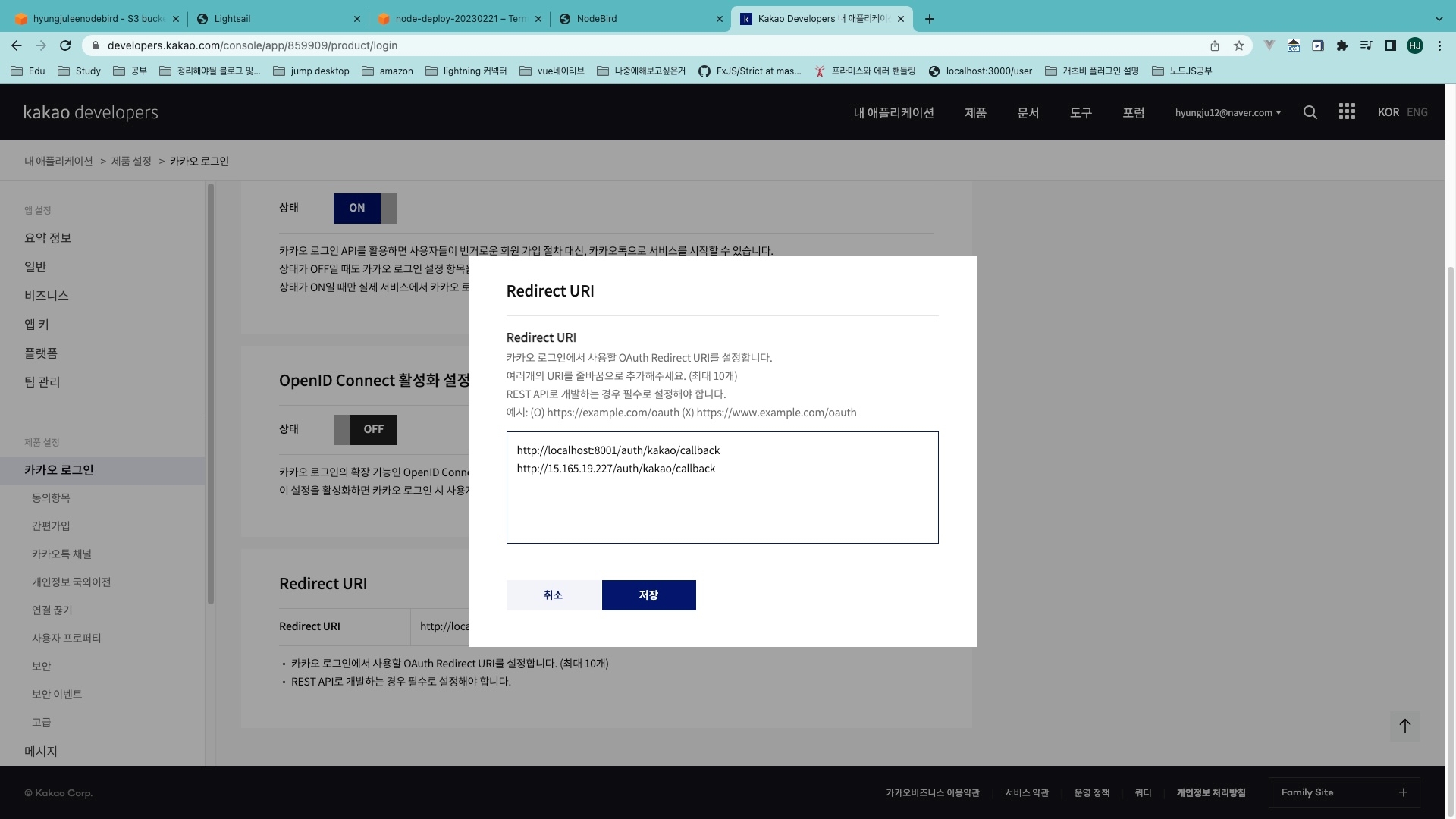The image size is (1456, 819).
Task: Open the browser extensions puzzle icon
Action: pyautogui.click(x=1342, y=45)
